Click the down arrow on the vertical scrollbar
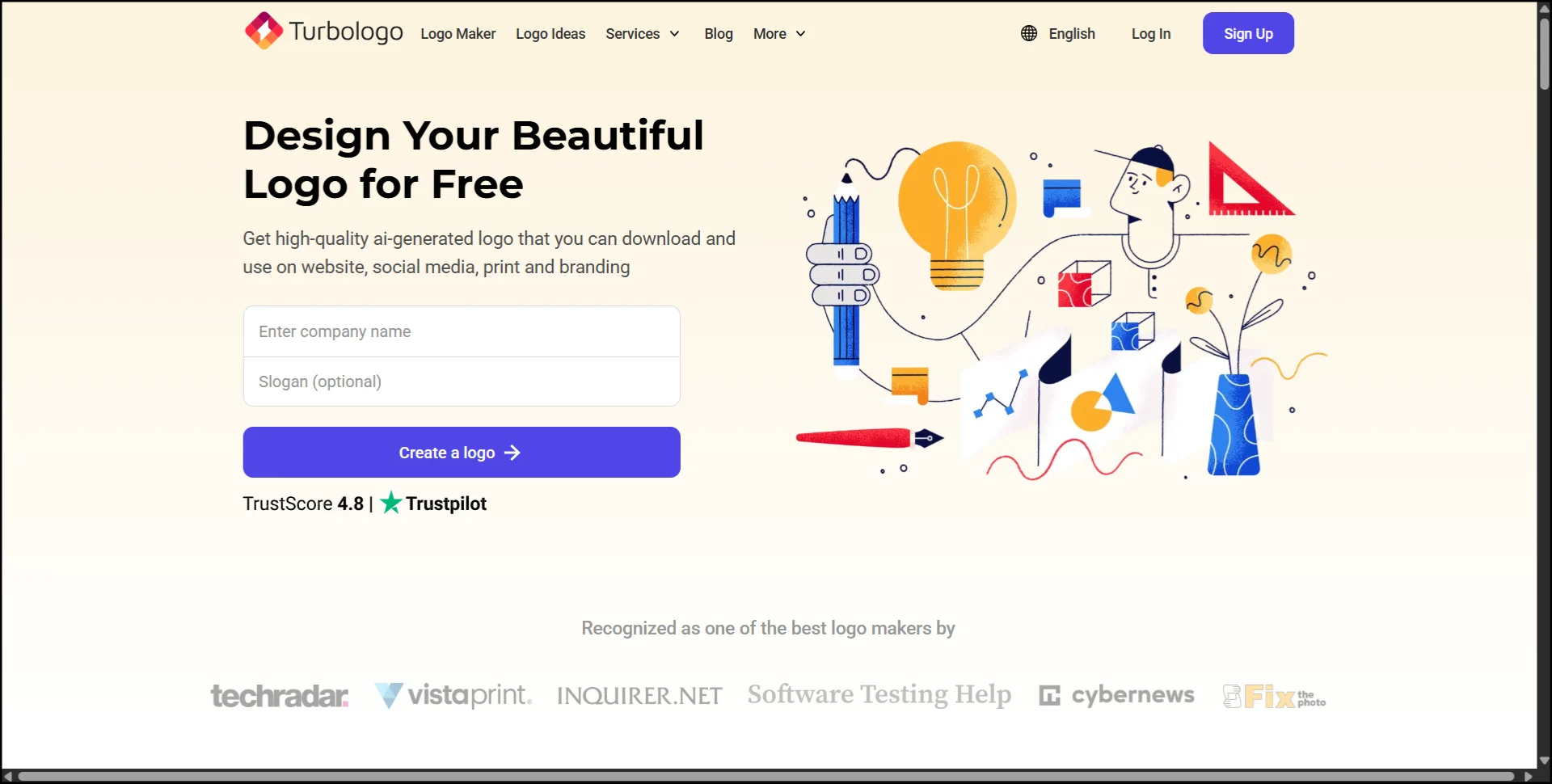 [1543, 761]
